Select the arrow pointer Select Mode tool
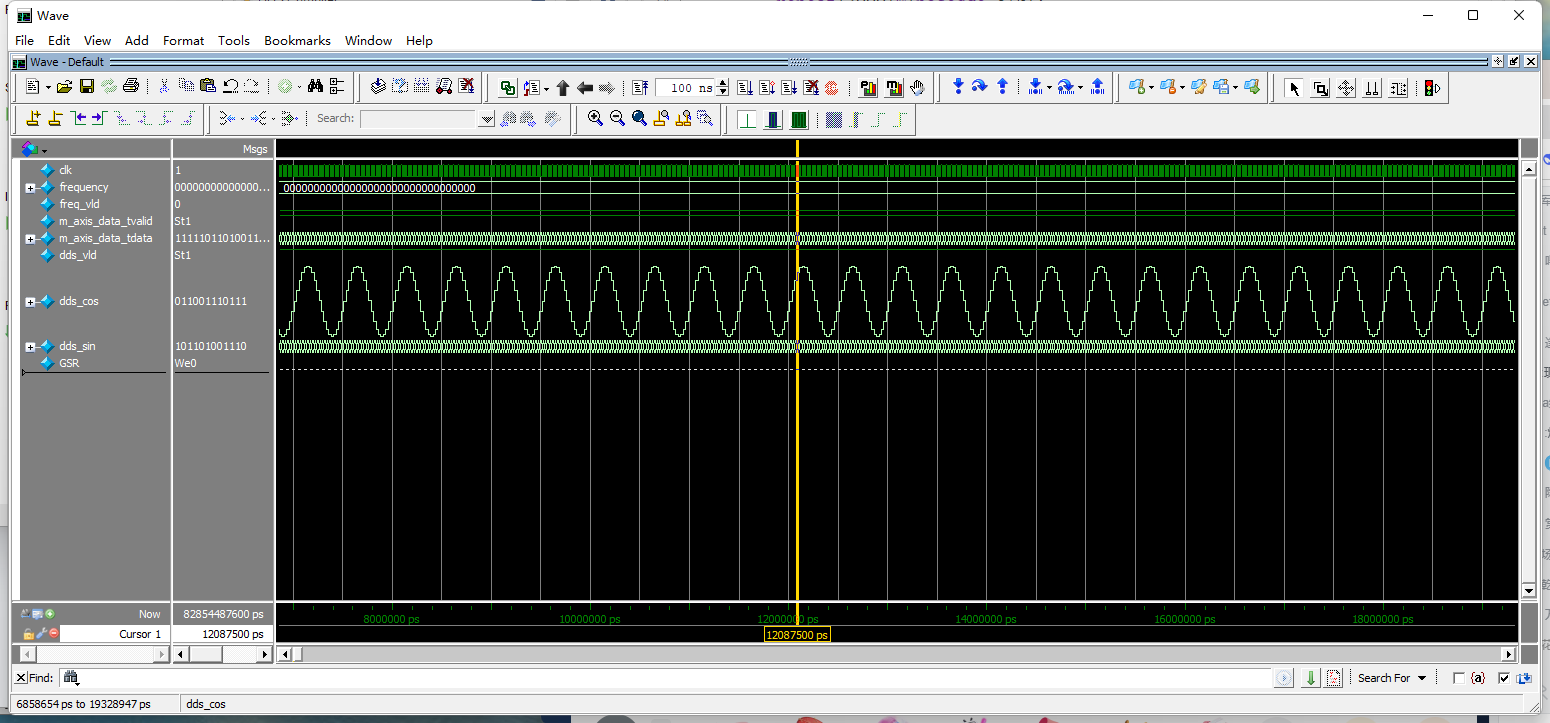 click(1294, 88)
